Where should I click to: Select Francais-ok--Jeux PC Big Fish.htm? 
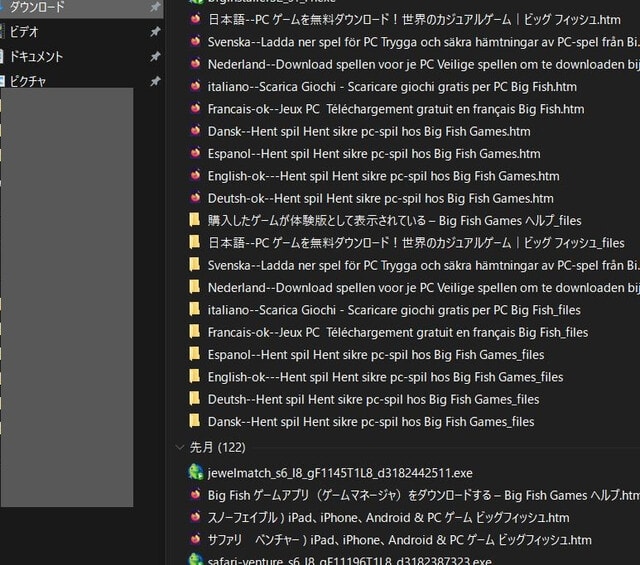click(x=396, y=109)
